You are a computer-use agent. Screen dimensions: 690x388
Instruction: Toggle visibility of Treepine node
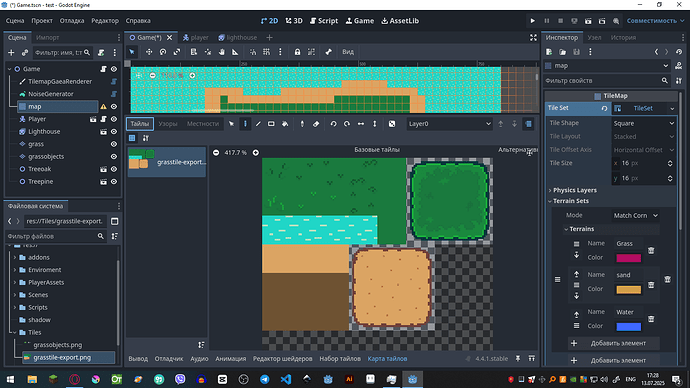click(114, 182)
